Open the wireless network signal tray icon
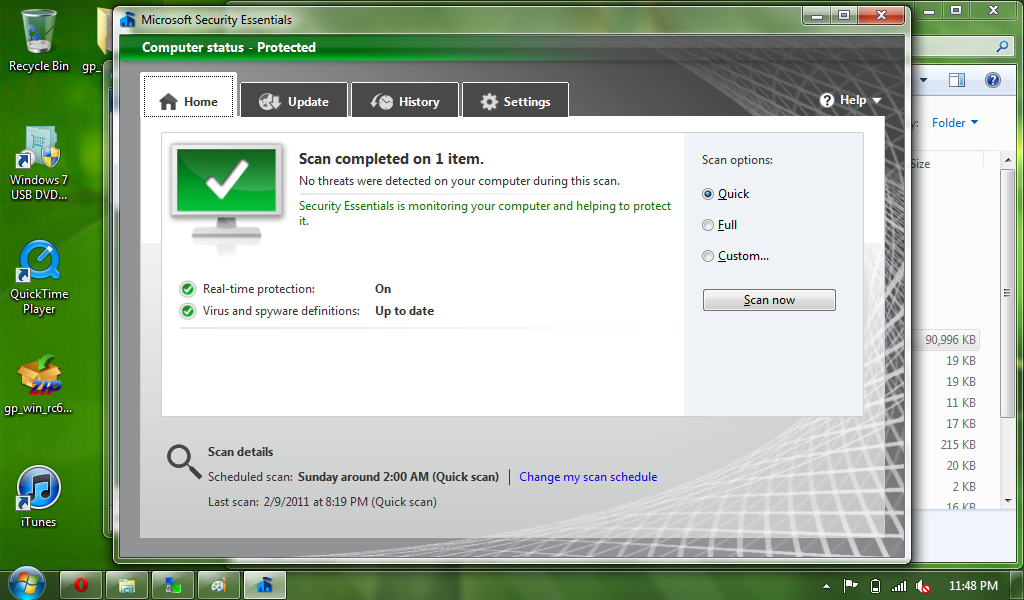The width and height of the screenshot is (1024, 600). click(899, 586)
